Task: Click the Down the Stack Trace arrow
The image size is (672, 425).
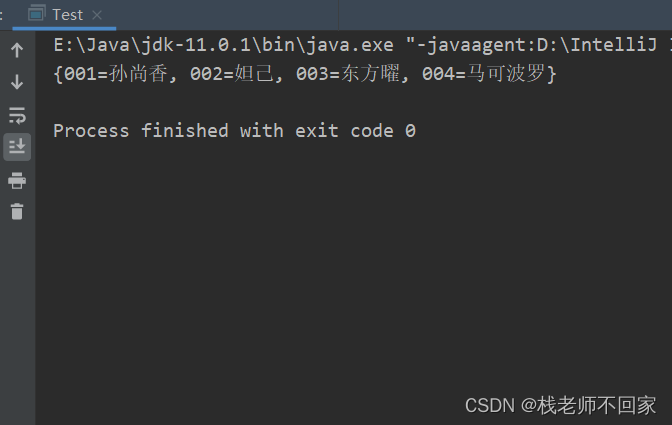Action: tap(17, 81)
